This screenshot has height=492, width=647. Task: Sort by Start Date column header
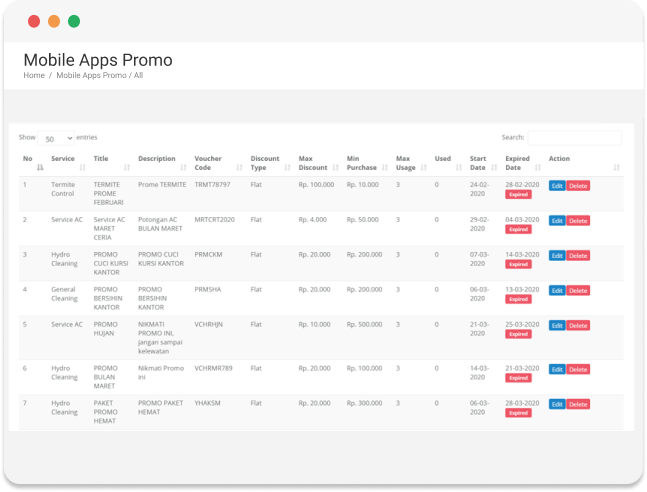478,163
